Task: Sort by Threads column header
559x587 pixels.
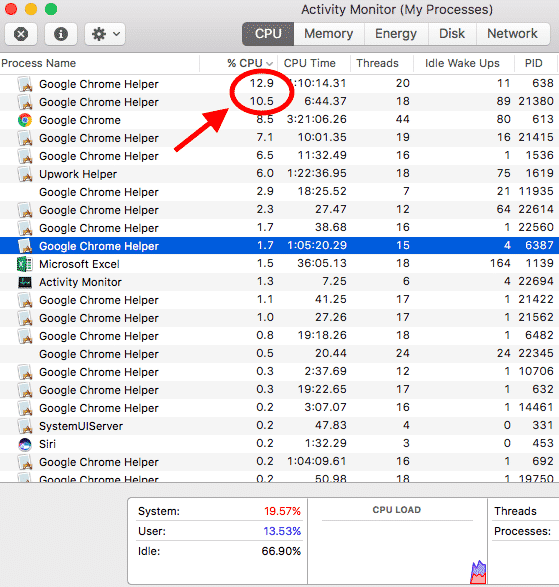Action: (377, 63)
